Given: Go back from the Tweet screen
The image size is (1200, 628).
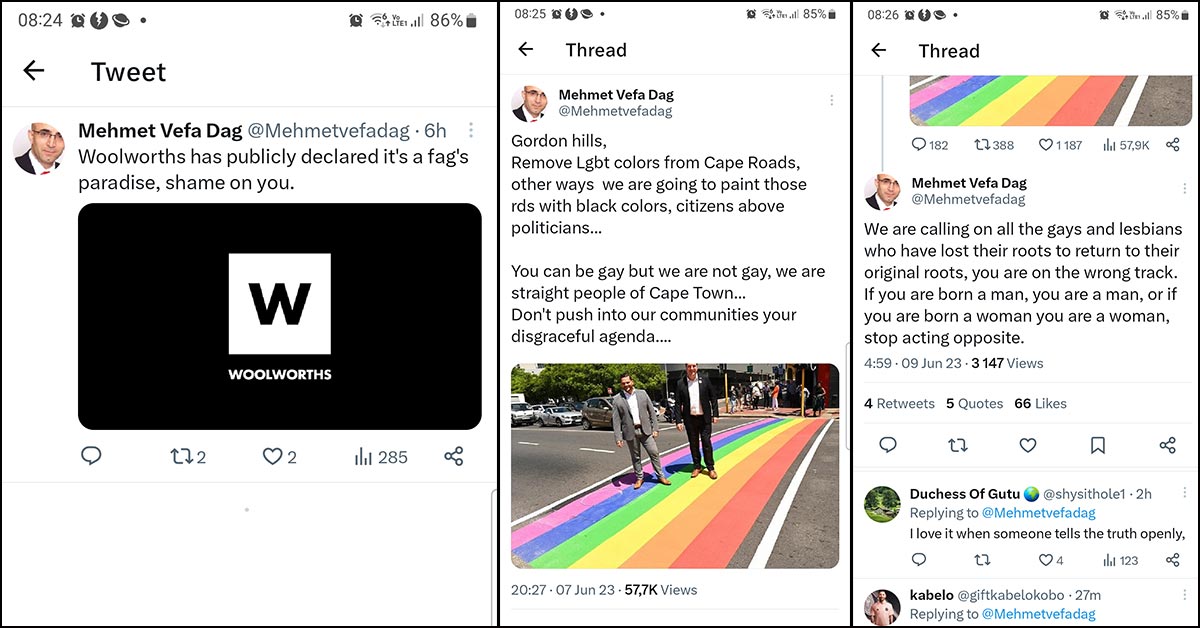Looking at the screenshot, I should [x=34, y=70].
